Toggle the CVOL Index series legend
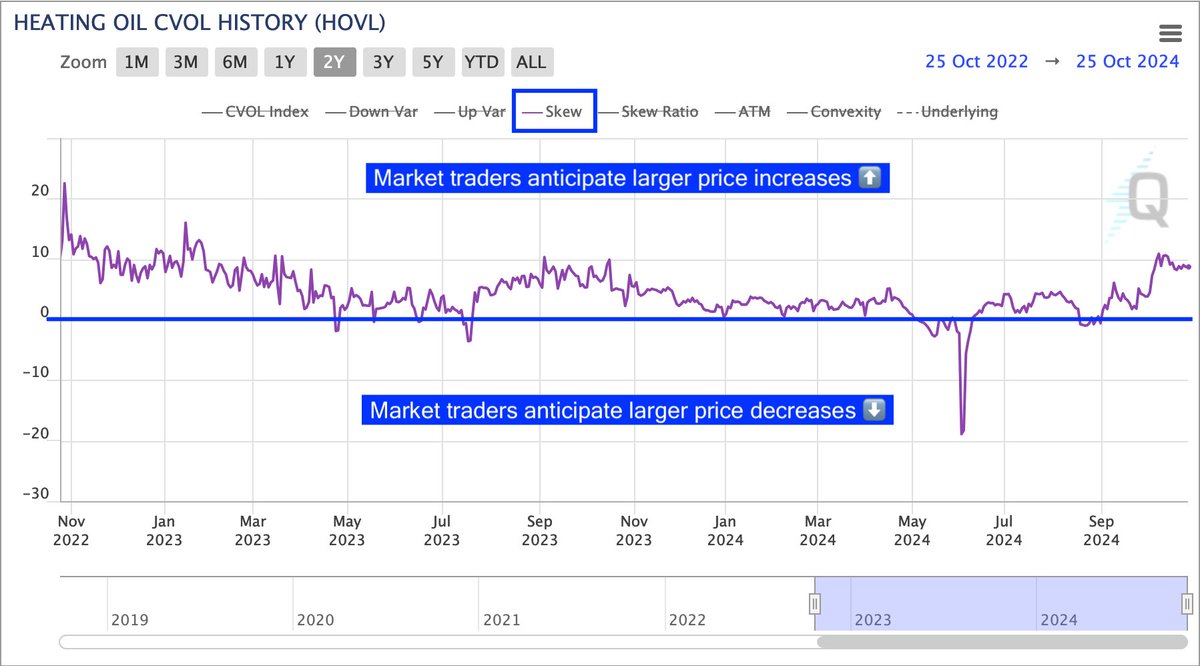Screen dimensions: 1200x666 (255, 112)
